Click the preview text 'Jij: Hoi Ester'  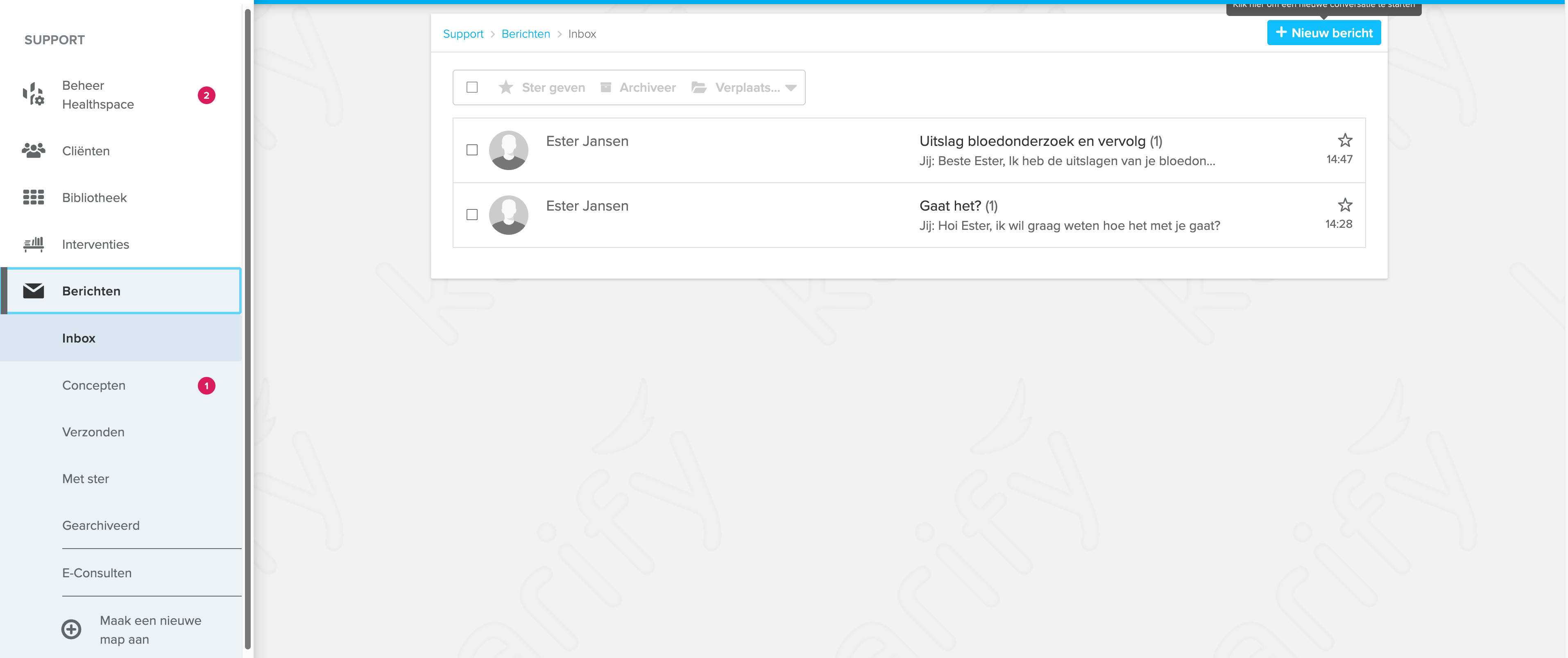[1069, 226]
